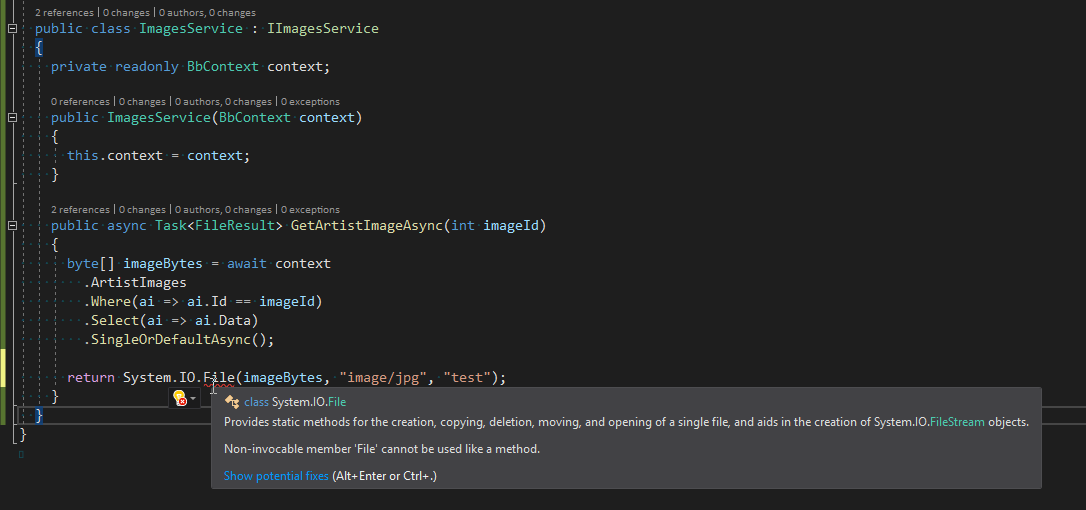Click the FileResult type in the method signature
Image resolution: width=1086 pixels, height=510 pixels.
(x=235, y=226)
